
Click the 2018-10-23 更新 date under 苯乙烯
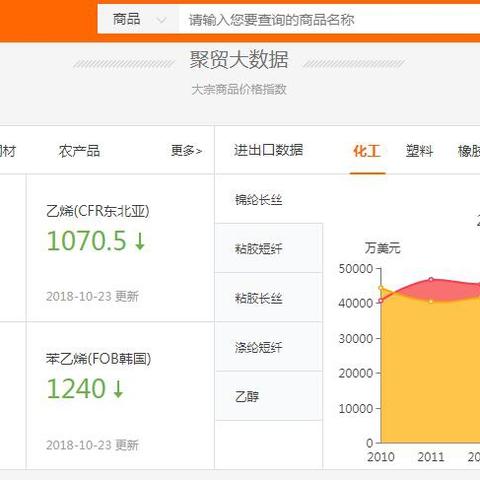[x=92, y=445]
